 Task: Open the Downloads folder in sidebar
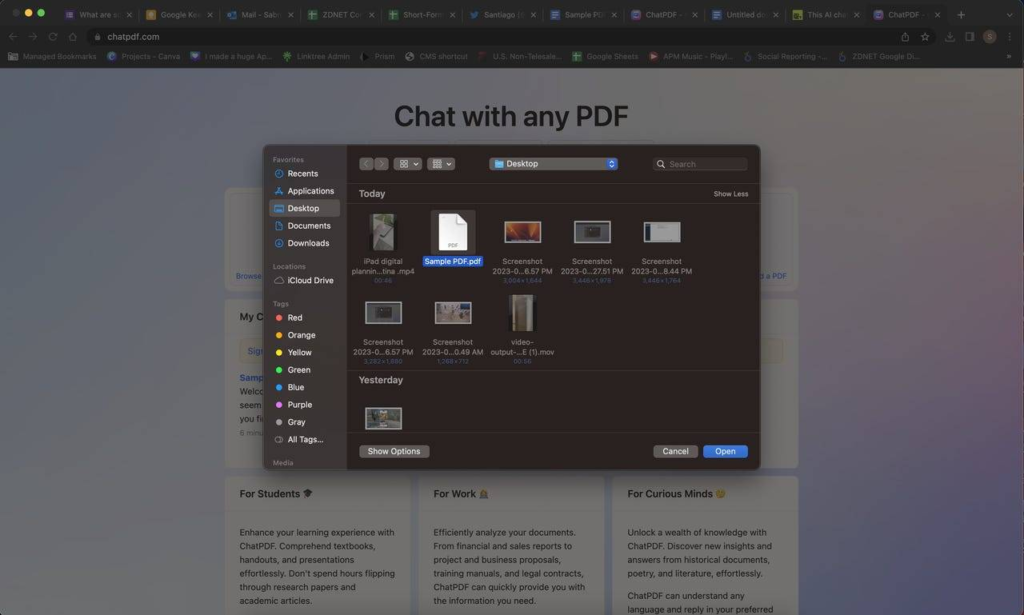308,243
